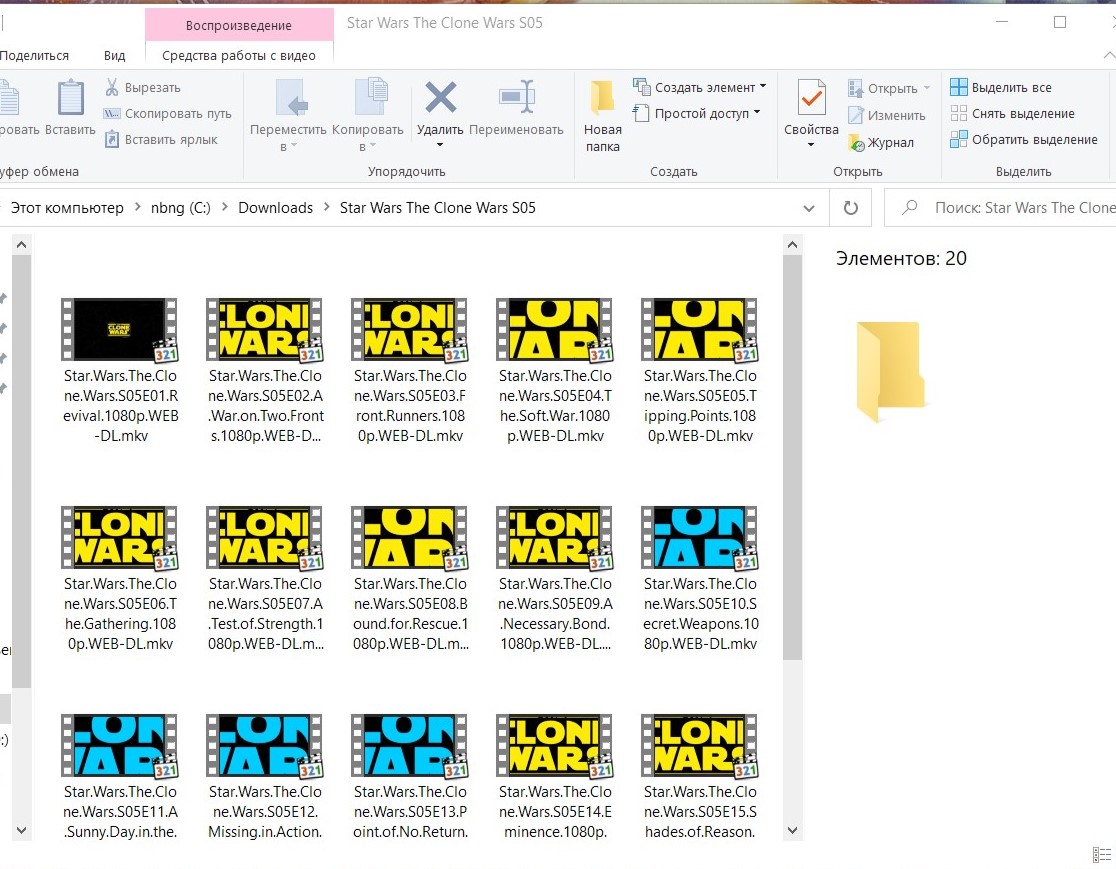Go to Этот компьютер in the breadcrumb
This screenshot has width=1116, height=869.
[x=67, y=208]
